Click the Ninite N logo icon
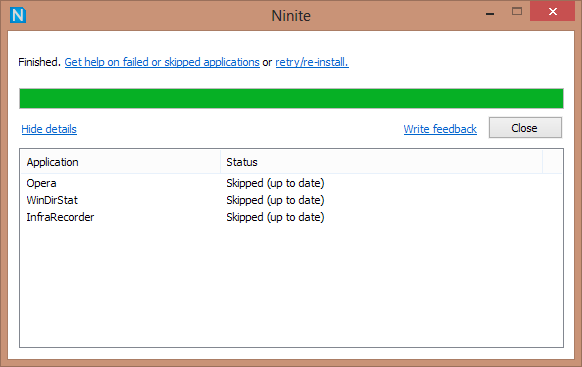582x367 pixels. point(18,15)
